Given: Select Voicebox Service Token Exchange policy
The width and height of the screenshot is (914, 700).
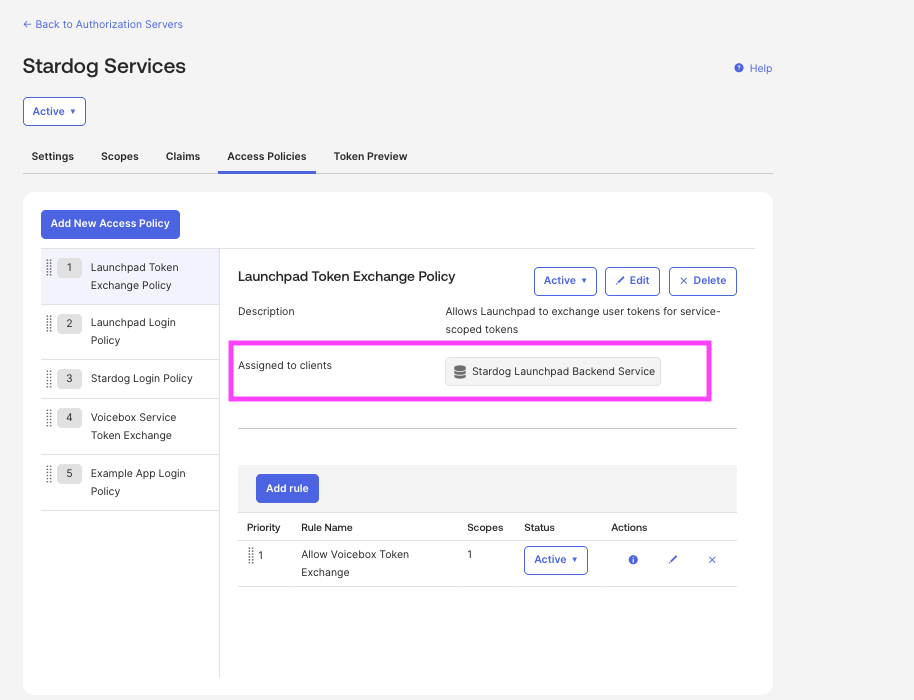Looking at the screenshot, I should tap(130, 427).
